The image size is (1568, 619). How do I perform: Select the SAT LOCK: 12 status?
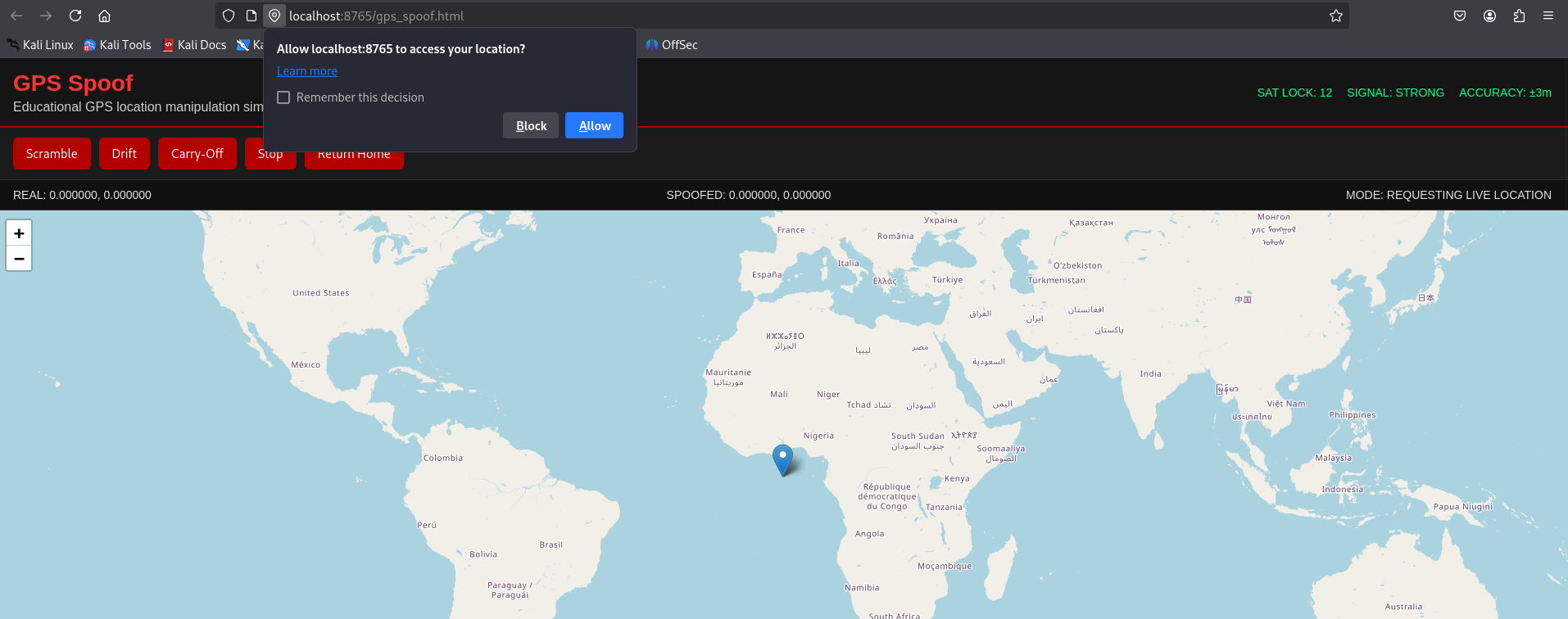(x=1294, y=93)
